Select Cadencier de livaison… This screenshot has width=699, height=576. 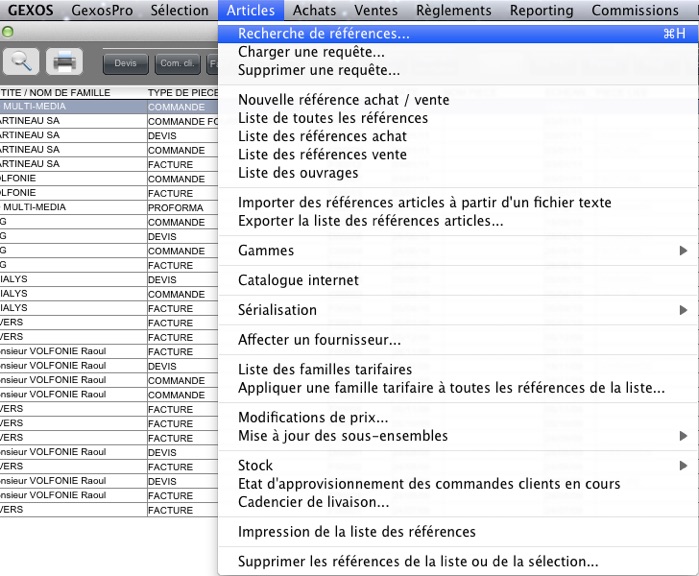tap(458, 502)
